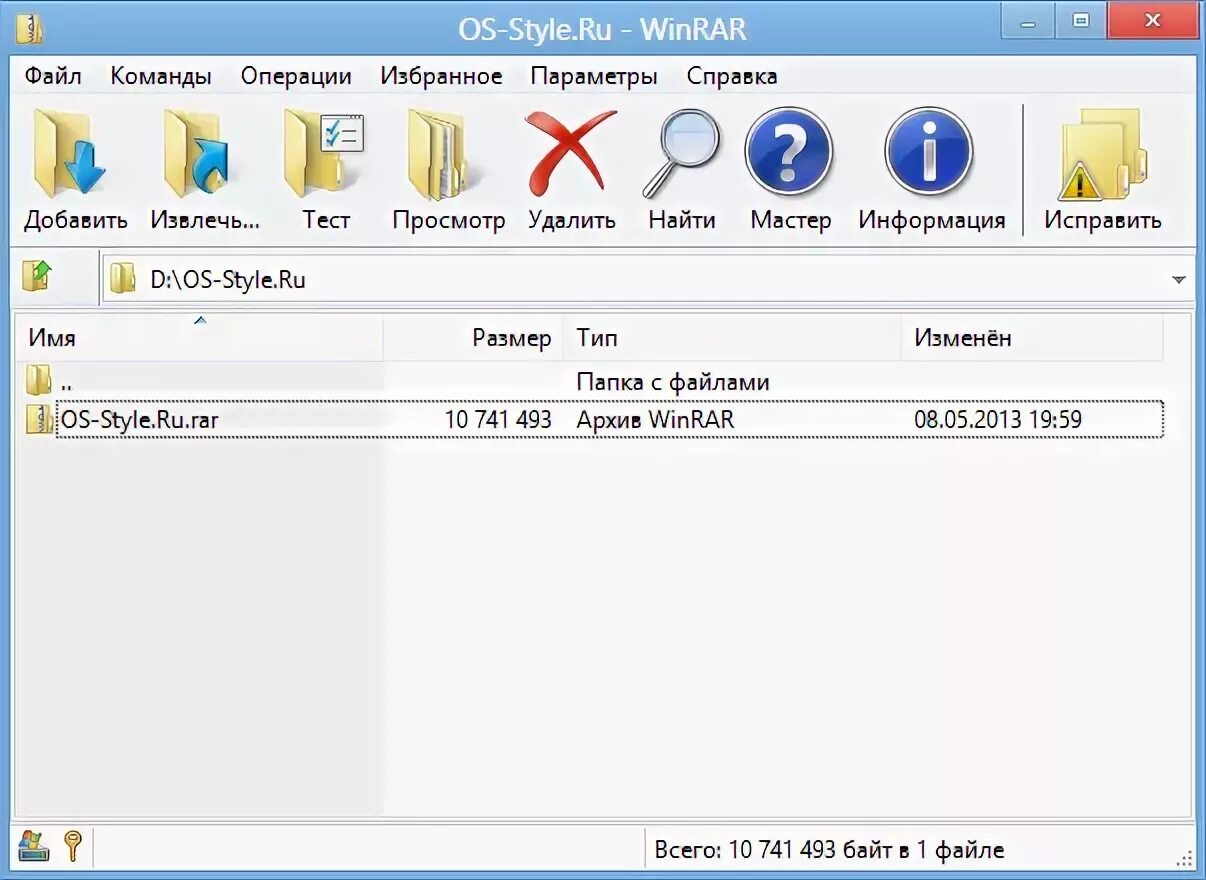Click the Добавить (Add) toolbar icon

tap(71, 155)
